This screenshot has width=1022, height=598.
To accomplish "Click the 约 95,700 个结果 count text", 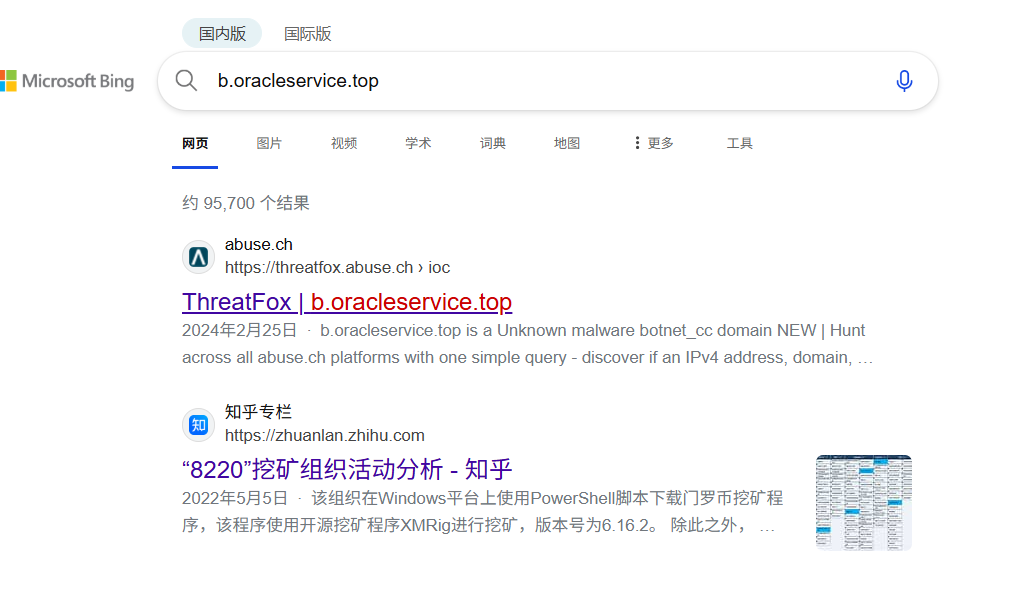I will pos(246,203).
